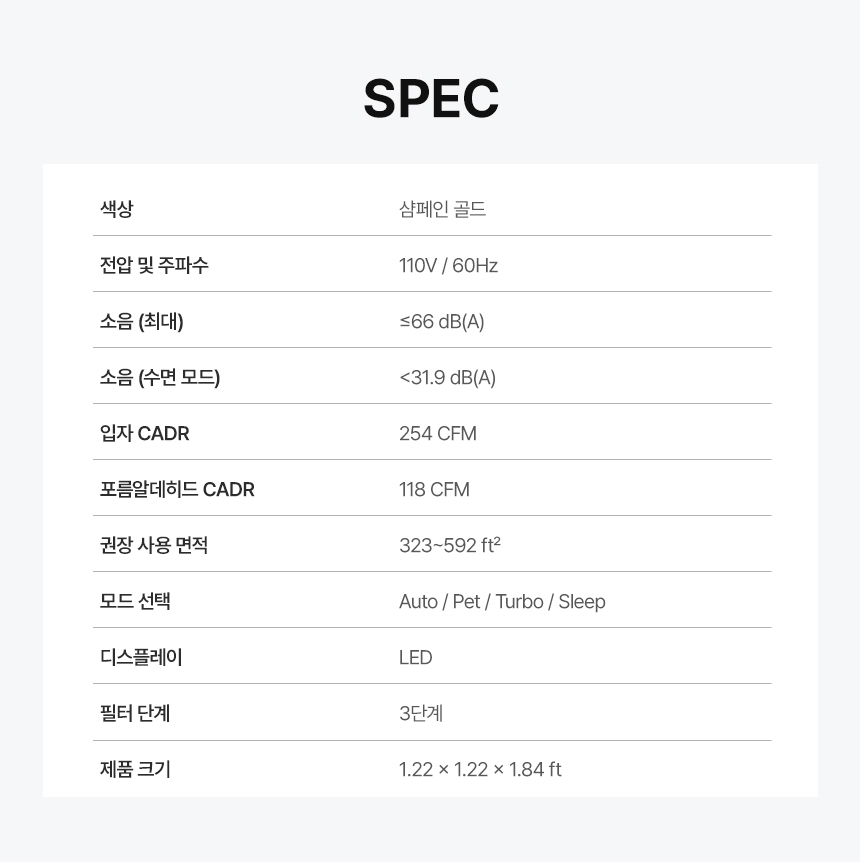
Task: Select the 110V / 60Hz value
Action: pyautogui.click(x=448, y=265)
